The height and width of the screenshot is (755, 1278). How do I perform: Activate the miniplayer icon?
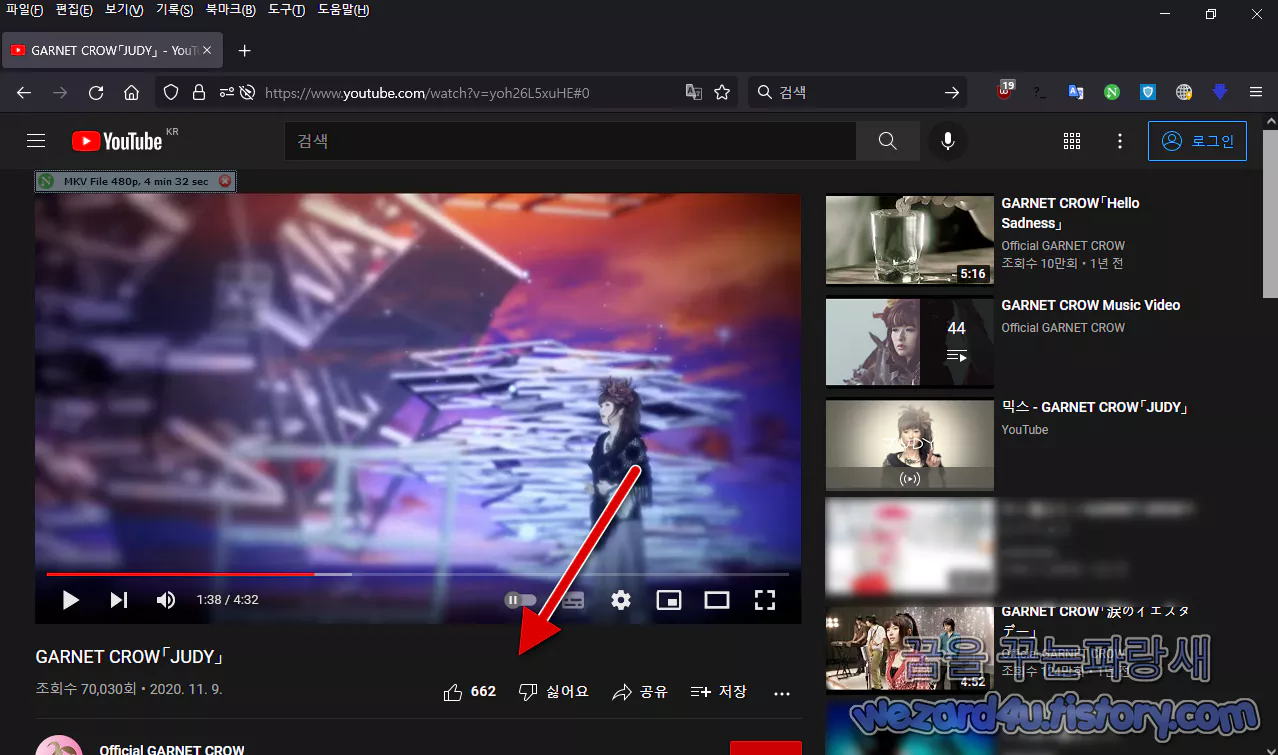(x=668, y=599)
